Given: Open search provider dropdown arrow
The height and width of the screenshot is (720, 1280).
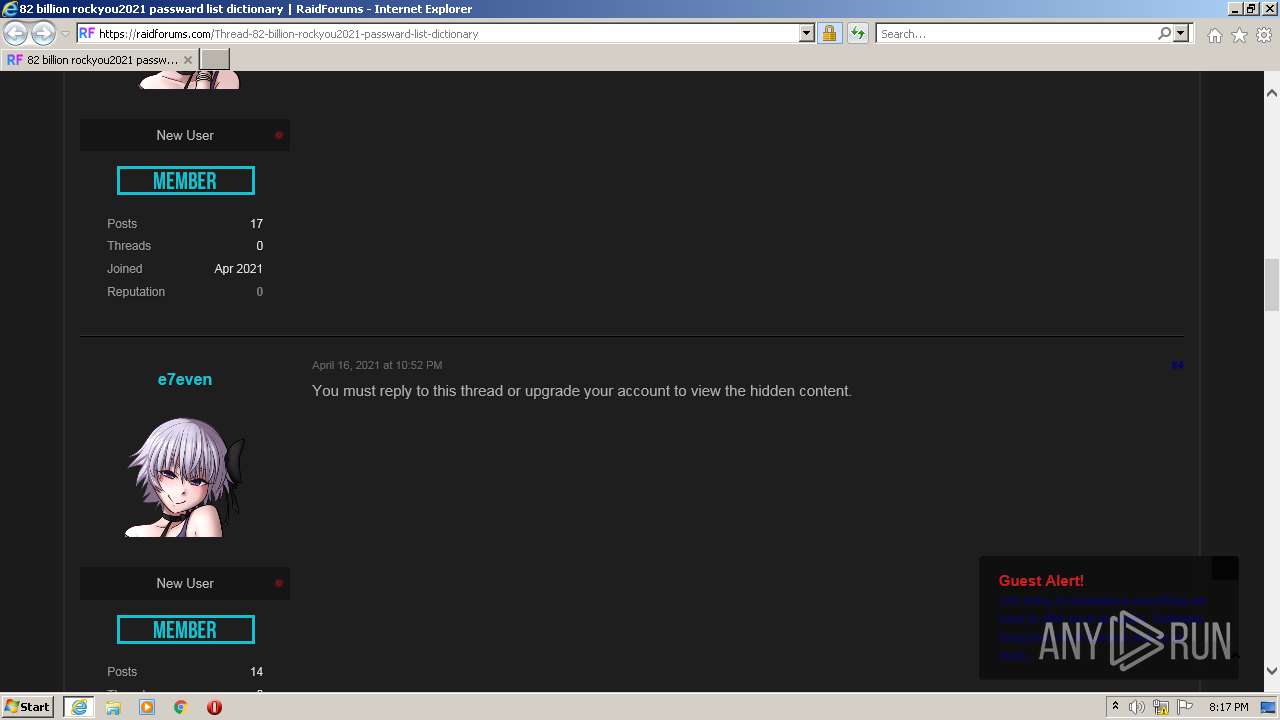Looking at the screenshot, I should [1181, 33].
